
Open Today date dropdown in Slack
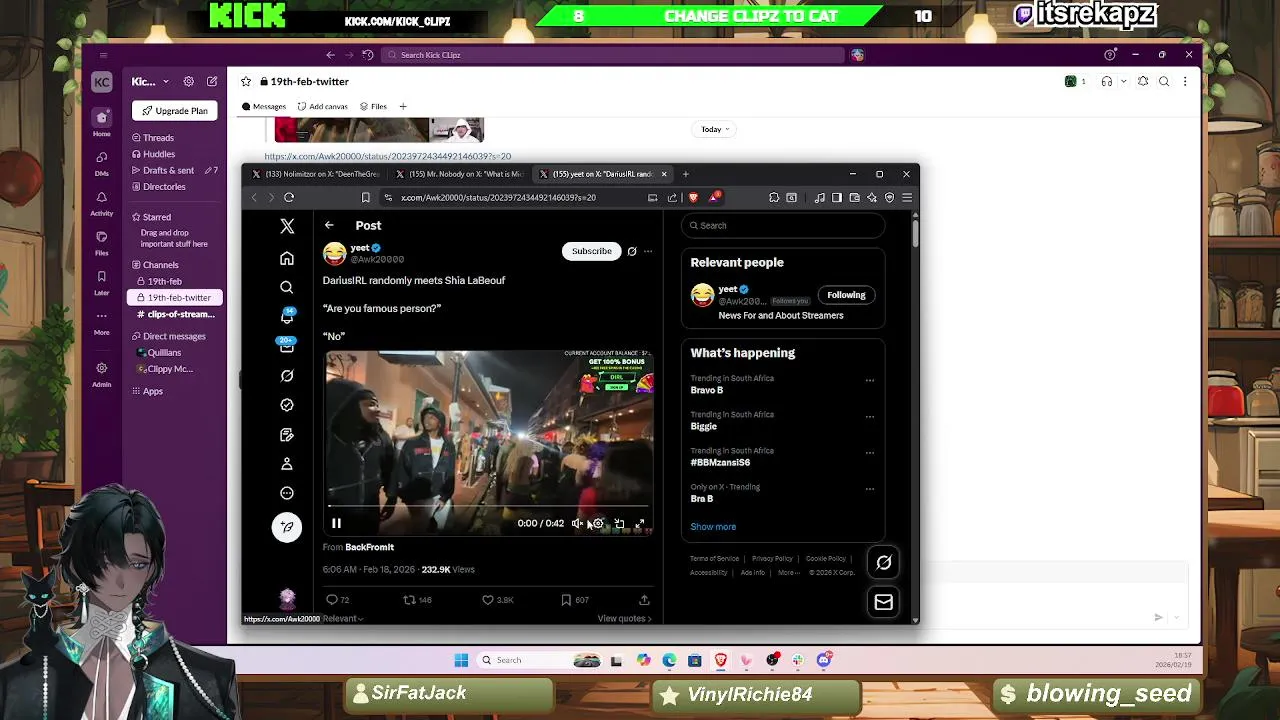[x=715, y=129]
